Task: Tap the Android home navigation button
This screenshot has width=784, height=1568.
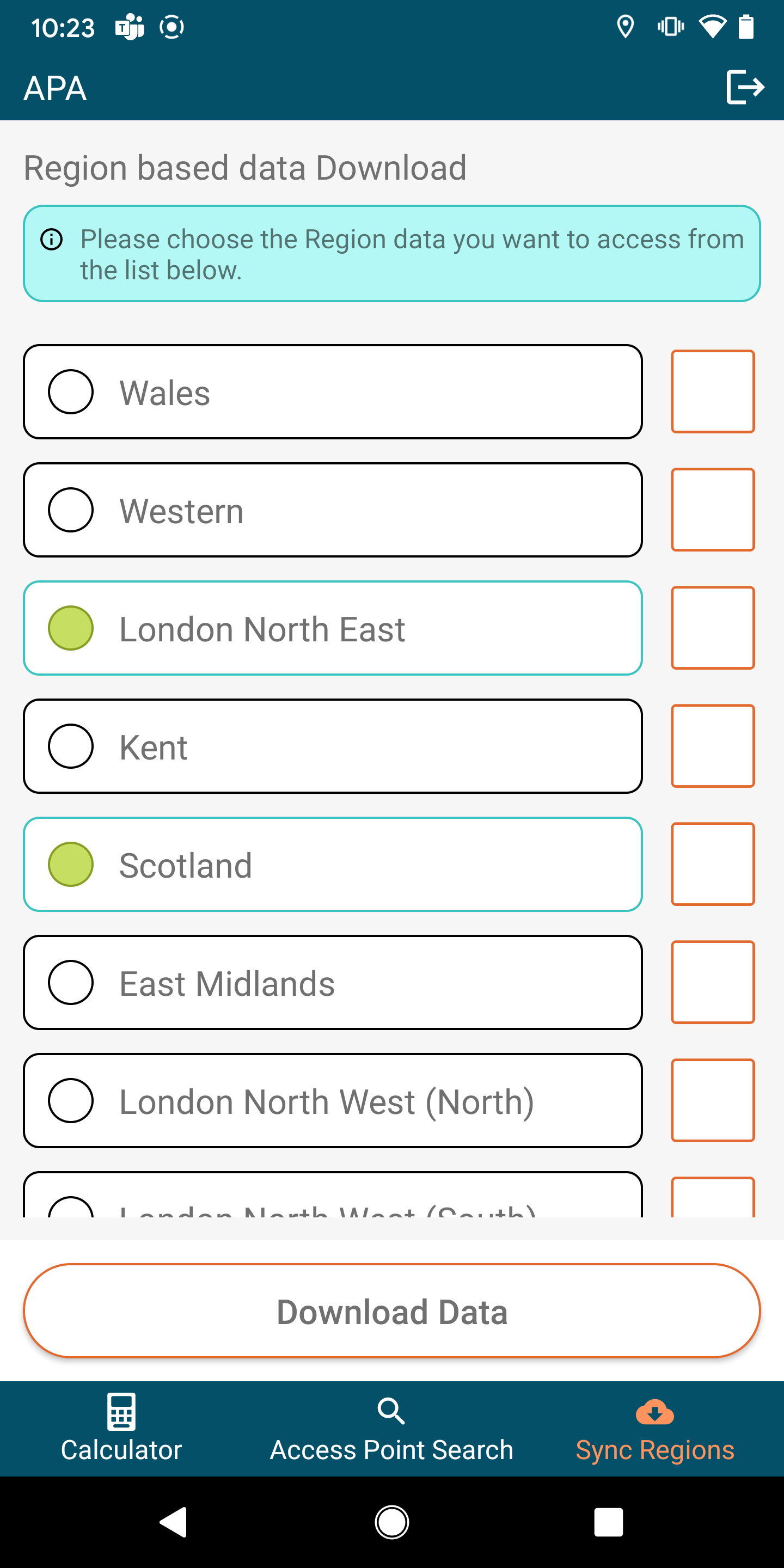Action: (392, 1522)
